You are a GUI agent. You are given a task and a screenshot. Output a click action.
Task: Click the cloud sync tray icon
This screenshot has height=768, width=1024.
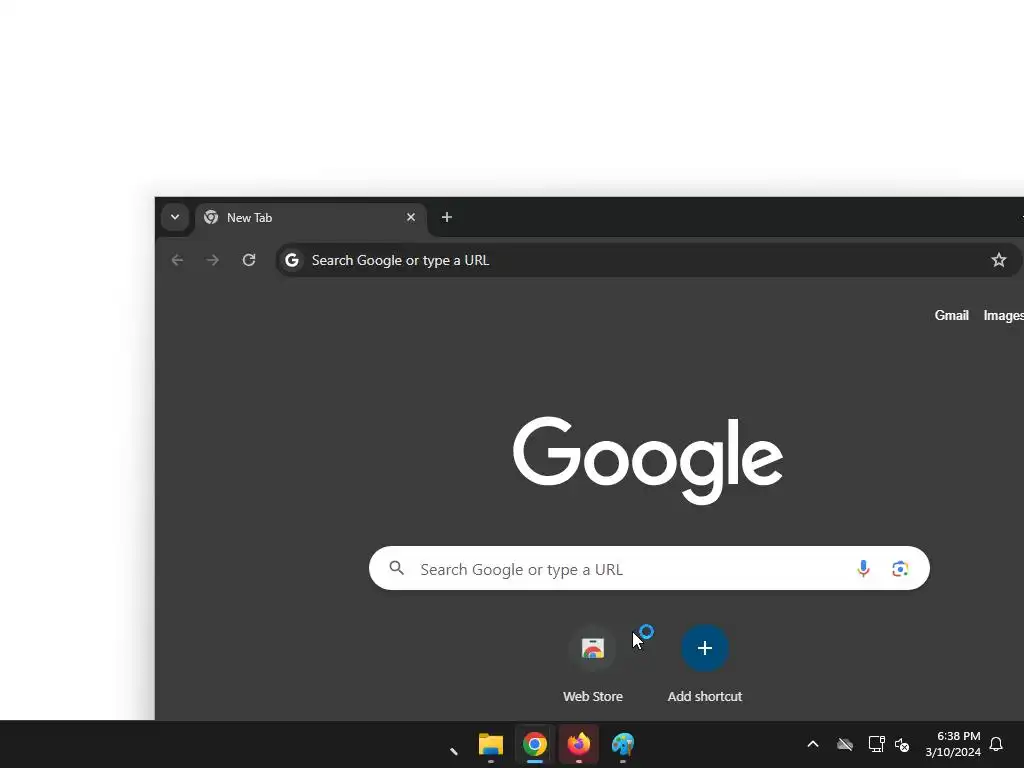(845, 744)
